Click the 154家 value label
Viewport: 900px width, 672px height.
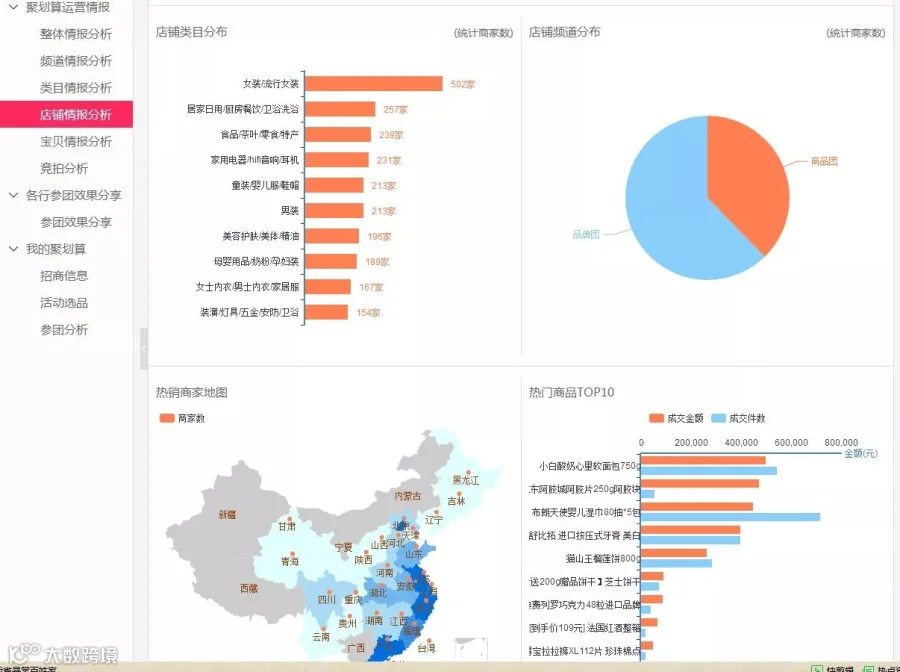pyautogui.click(x=368, y=313)
